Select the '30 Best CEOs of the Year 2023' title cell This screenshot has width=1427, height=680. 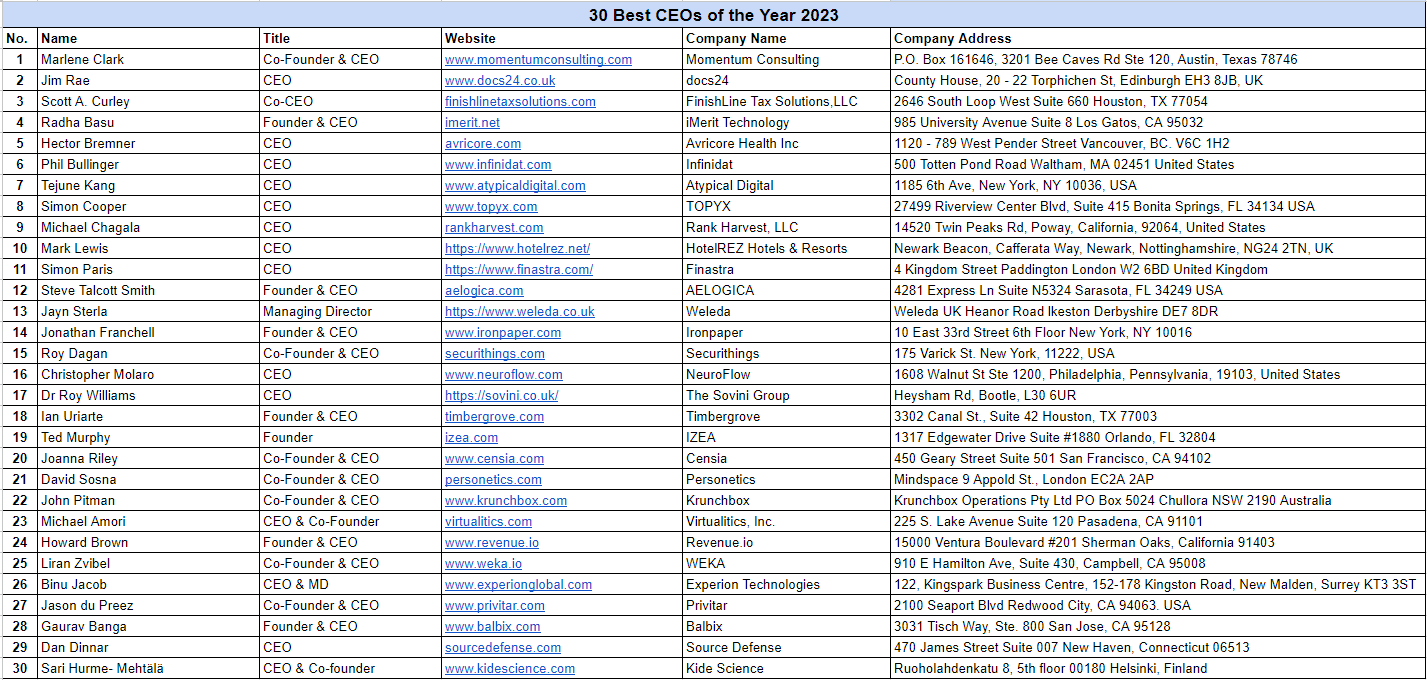[x=713, y=15]
